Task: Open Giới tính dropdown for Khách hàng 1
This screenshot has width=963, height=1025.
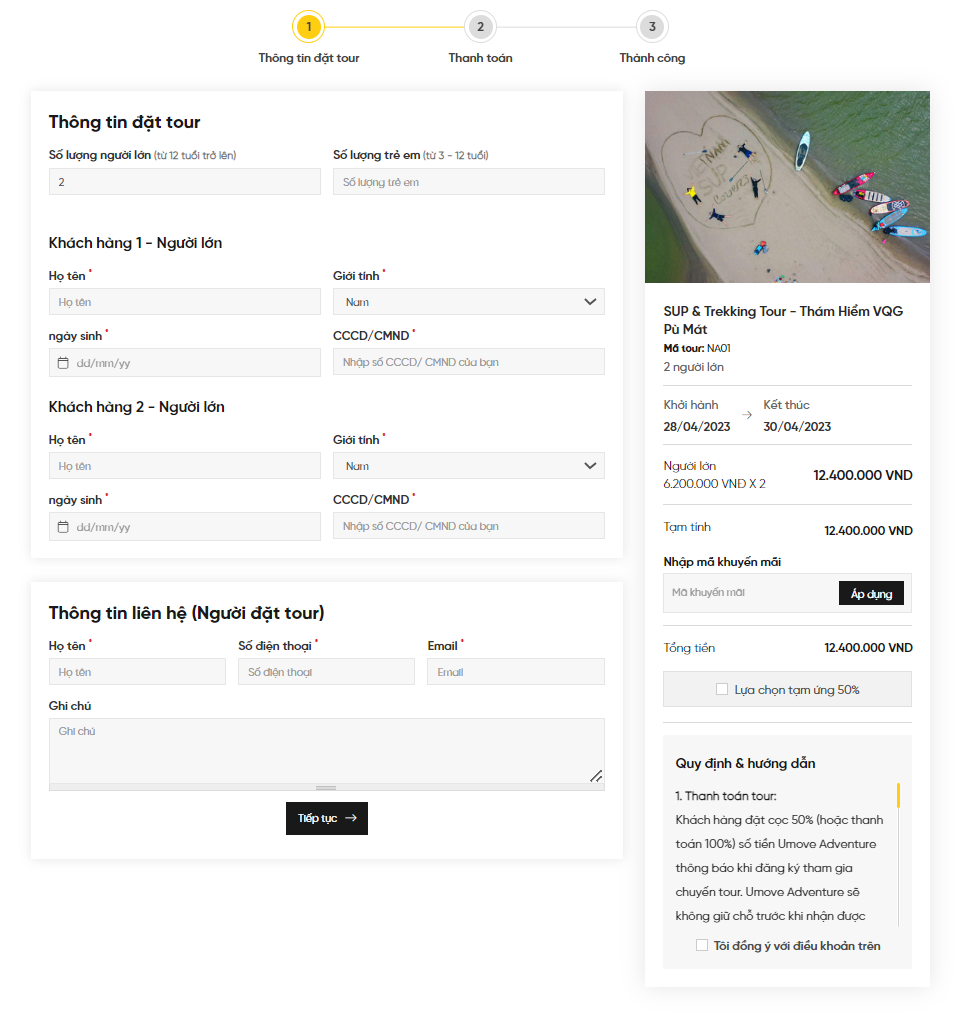Action: point(469,302)
